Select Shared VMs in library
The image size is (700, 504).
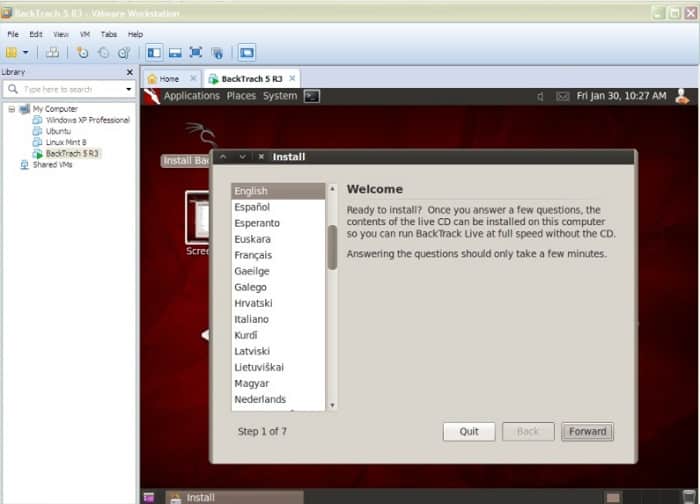52,165
